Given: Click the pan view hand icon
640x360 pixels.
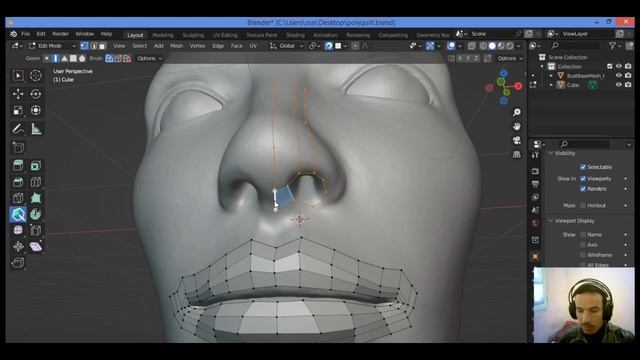Looking at the screenshot, I should pos(517,127).
